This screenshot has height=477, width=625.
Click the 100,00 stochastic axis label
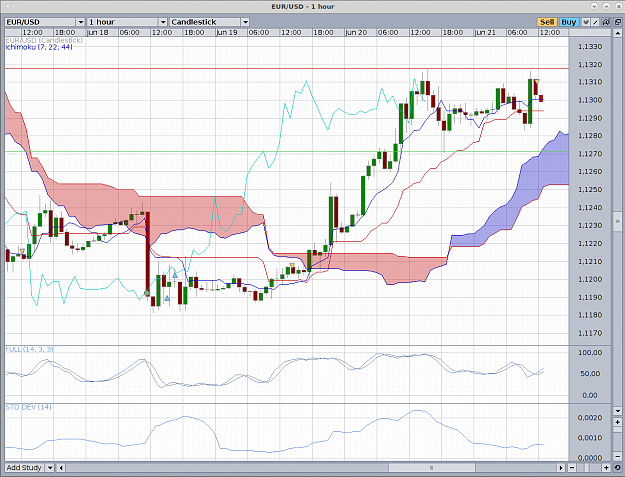click(x=591, y=353)
